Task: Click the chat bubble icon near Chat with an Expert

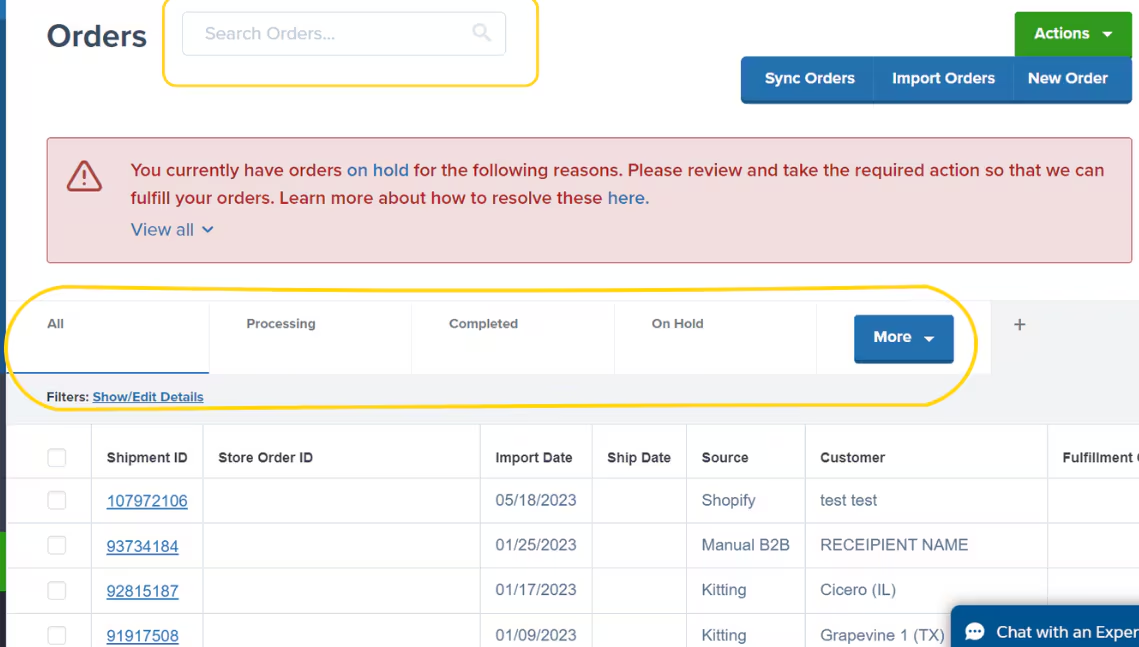Action: (x=973, y=631)
